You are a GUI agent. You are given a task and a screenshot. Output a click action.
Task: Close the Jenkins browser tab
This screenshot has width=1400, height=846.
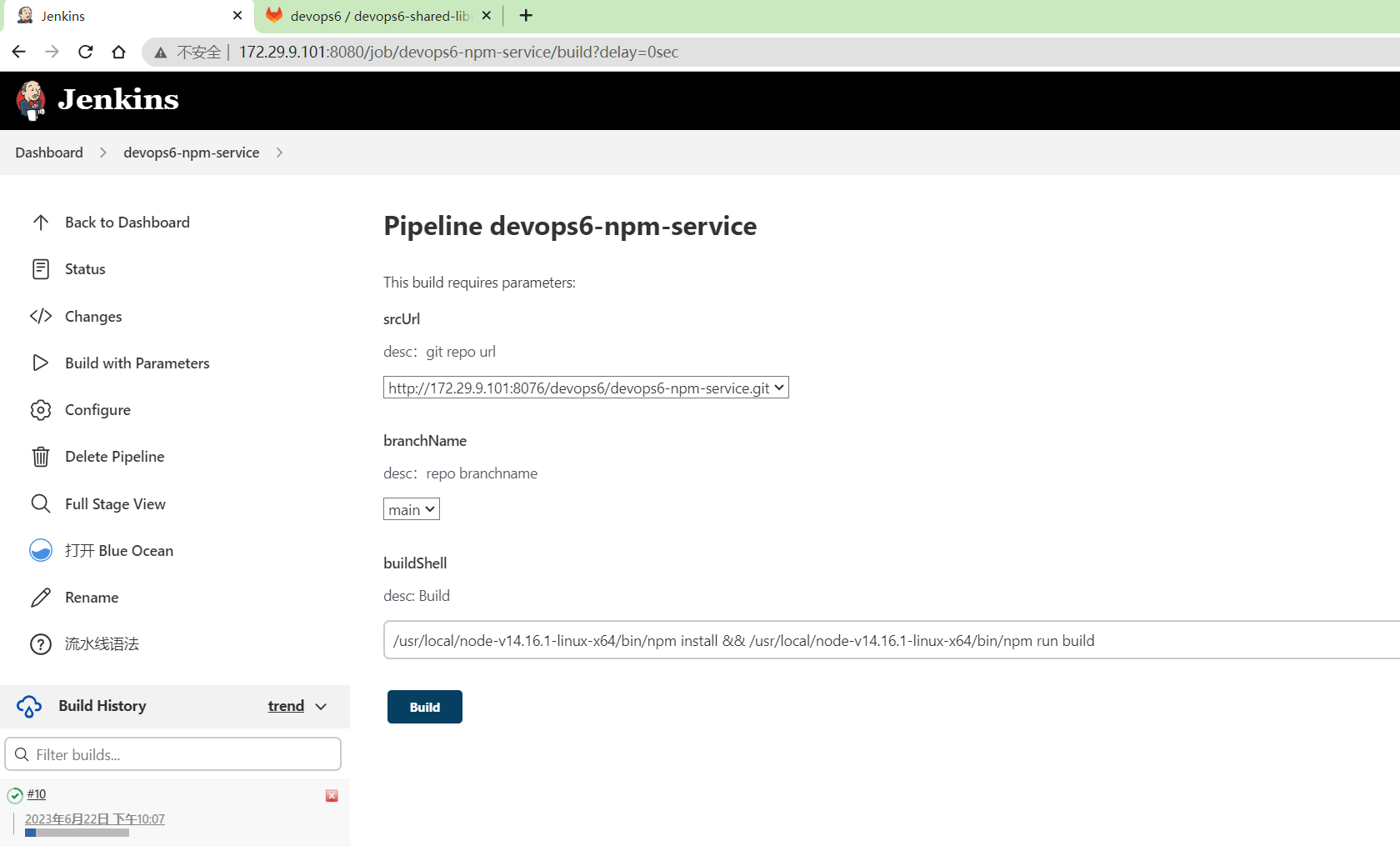(x=237, y=16)
